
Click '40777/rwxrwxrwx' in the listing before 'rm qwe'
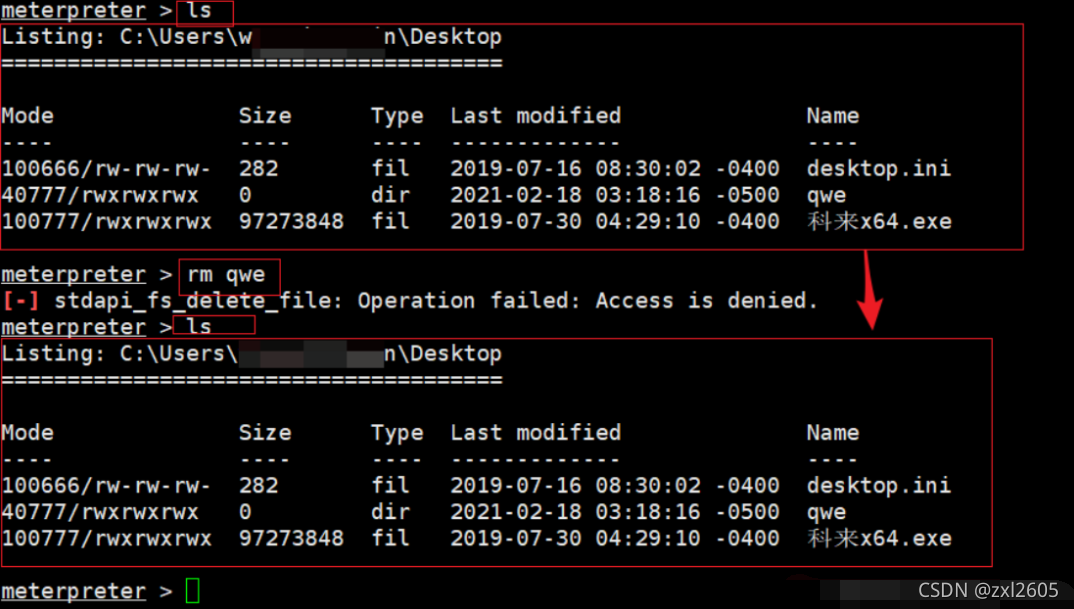point(100,195)
